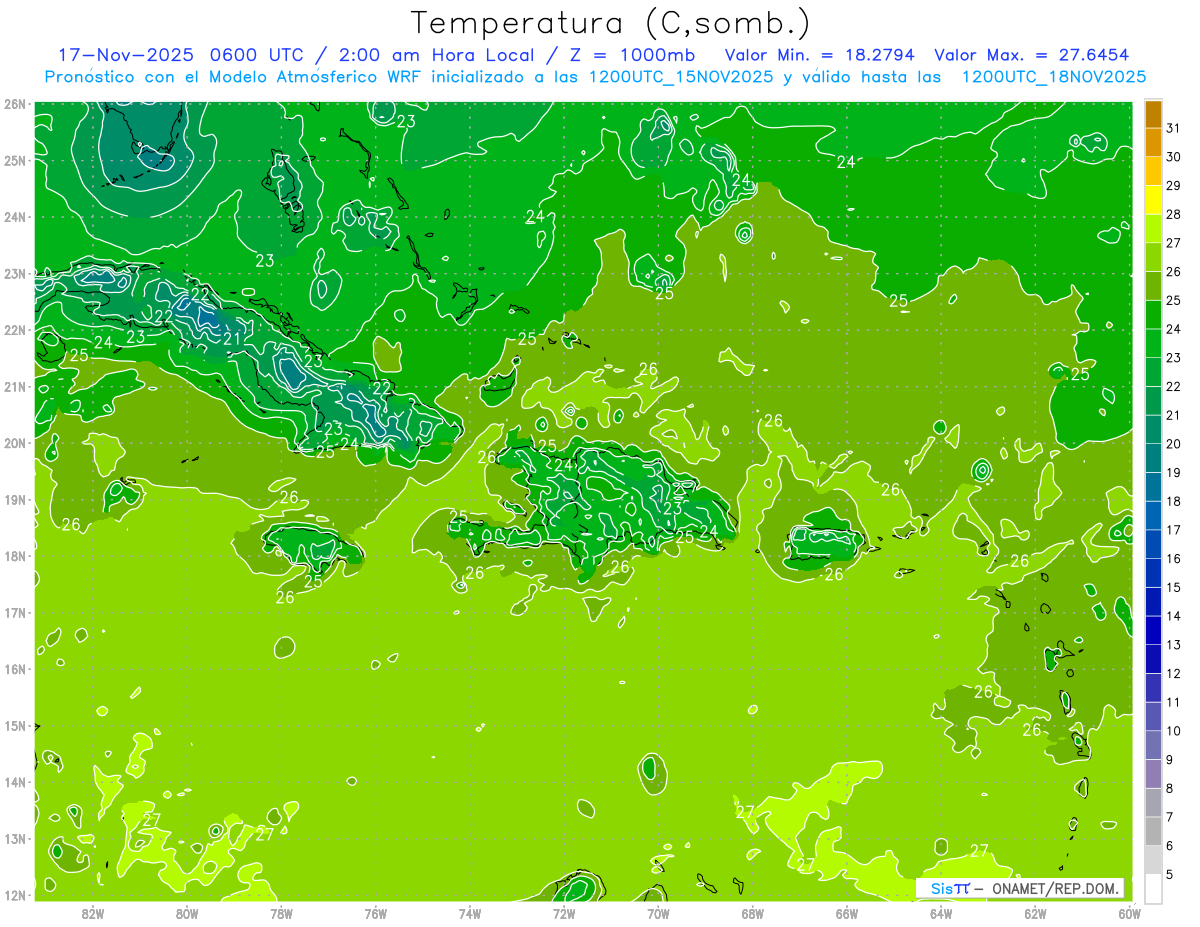This screenshot has width=1200, height=927.
Task: Click the latitude axis label "14N"
Action: [x=14, y=782]
